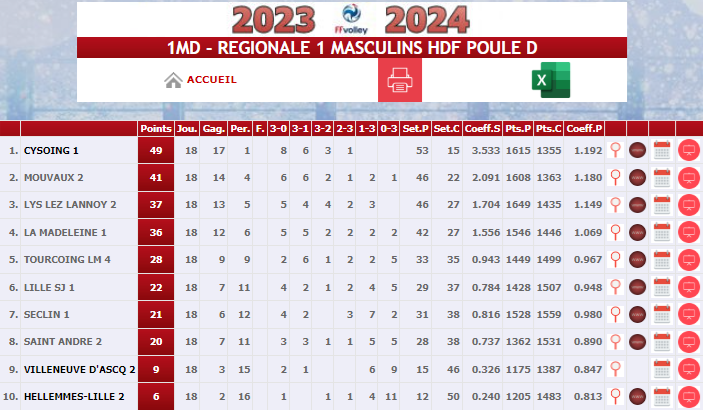
Task: Open screen icon for LA MADELEINE 1
Action: (x=689, y=232)
